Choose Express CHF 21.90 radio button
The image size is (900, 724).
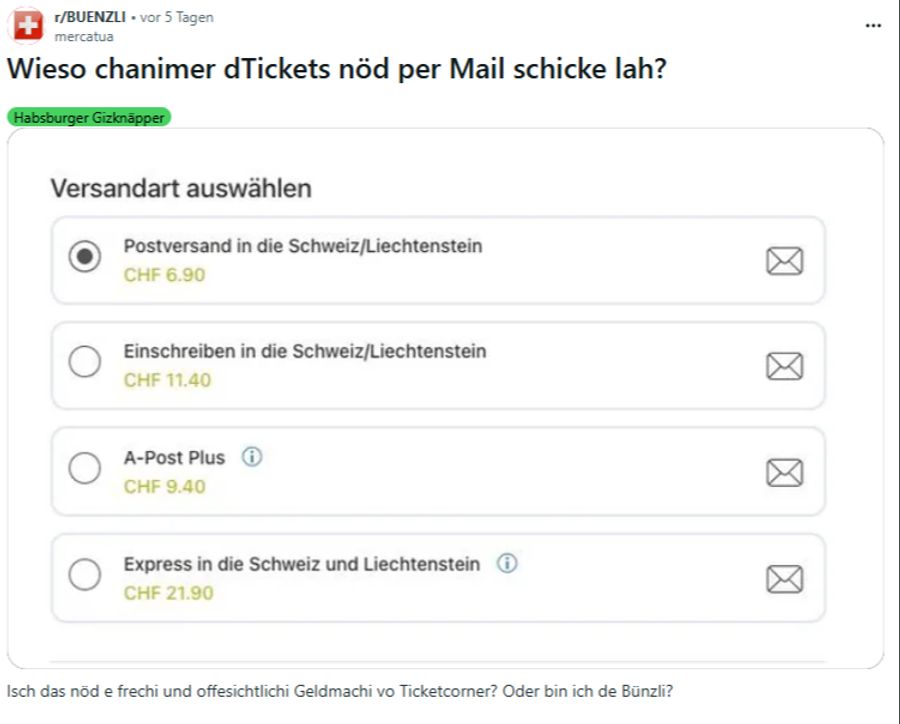85,574
